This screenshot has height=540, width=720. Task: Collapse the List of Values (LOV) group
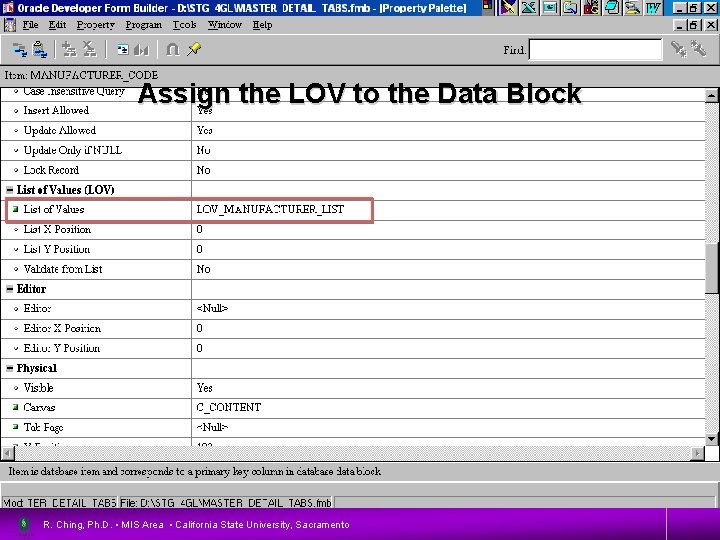10,190
